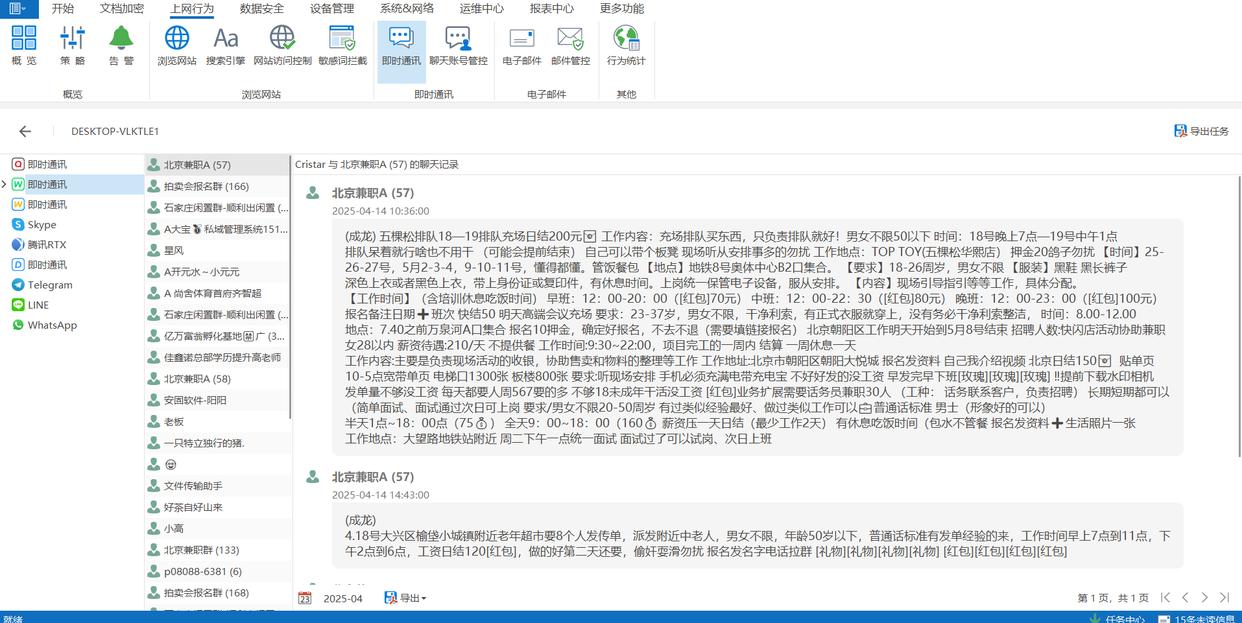Go back with the left arrow
Viewport: 1242px width, 623px height.
pos(25,131)
